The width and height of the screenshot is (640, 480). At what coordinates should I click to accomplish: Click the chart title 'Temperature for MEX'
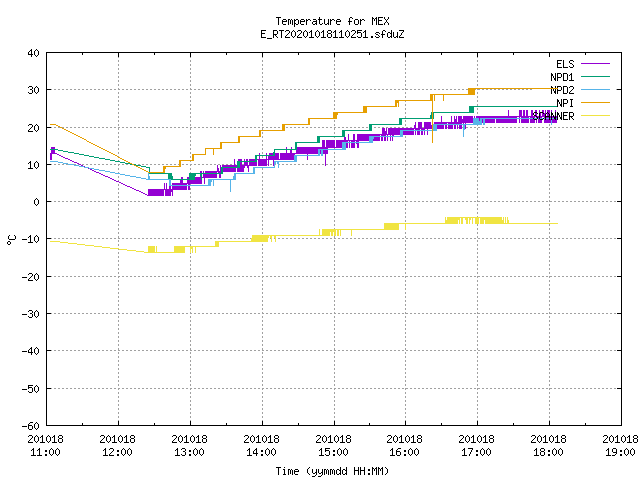tap(332, 21)
